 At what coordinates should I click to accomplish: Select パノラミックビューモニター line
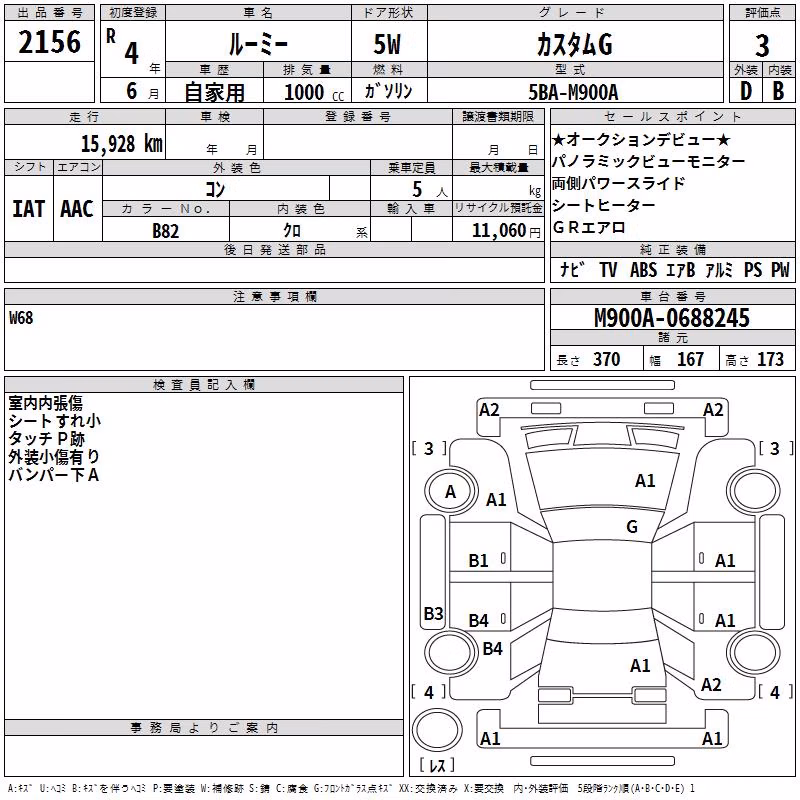click(648, 162)
